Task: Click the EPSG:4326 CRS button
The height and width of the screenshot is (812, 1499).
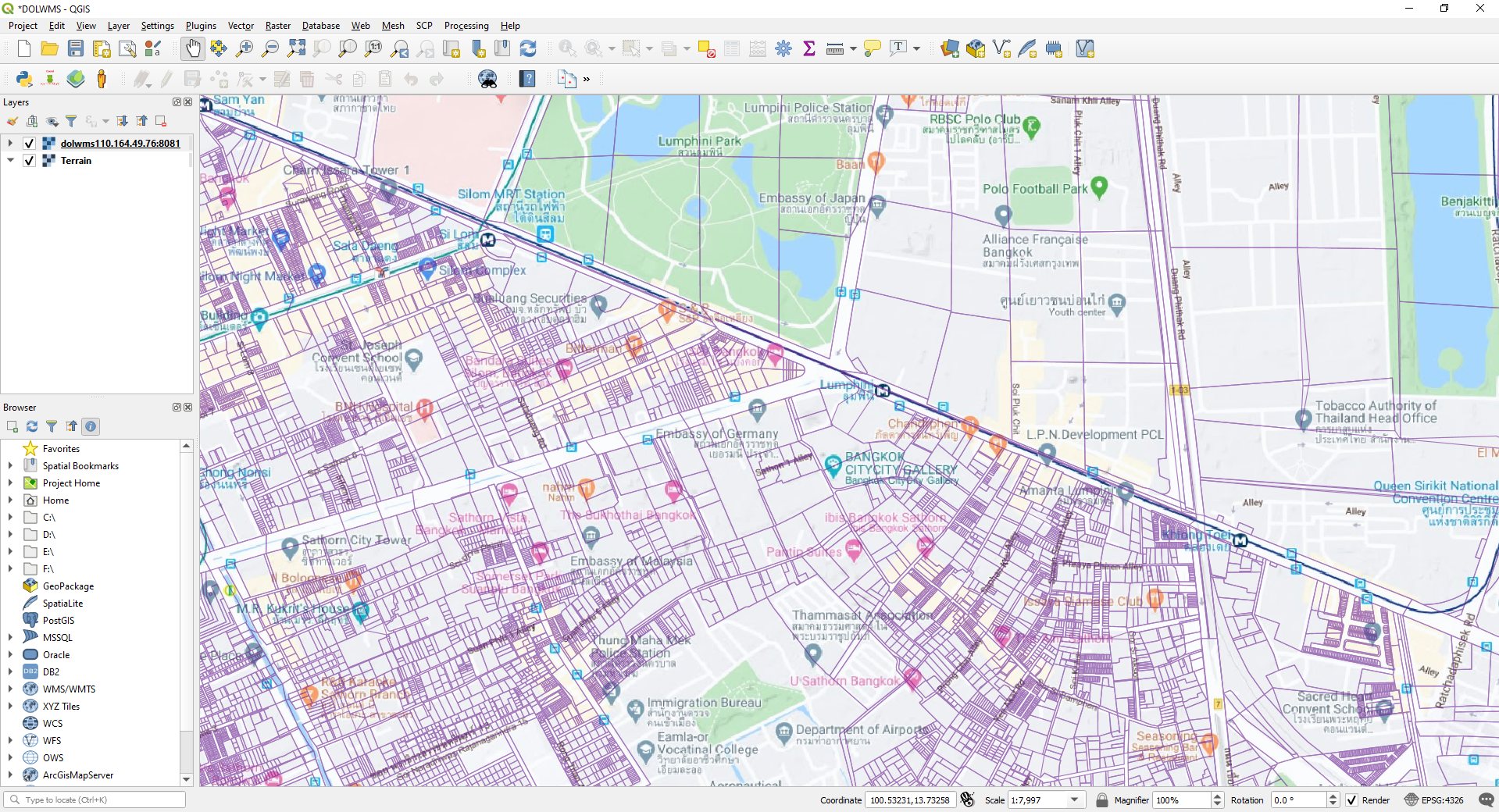Action: 1434,800
